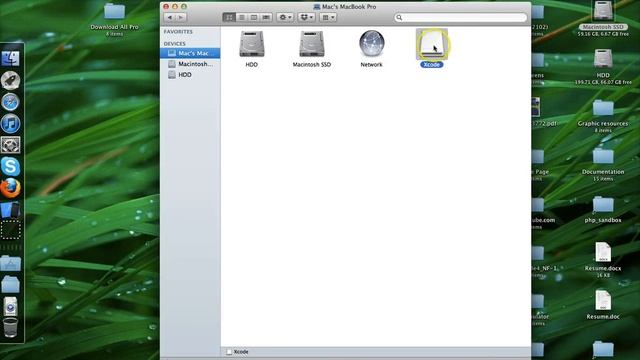
Task: Switch Finder to icon view
Action: (229, 18)
